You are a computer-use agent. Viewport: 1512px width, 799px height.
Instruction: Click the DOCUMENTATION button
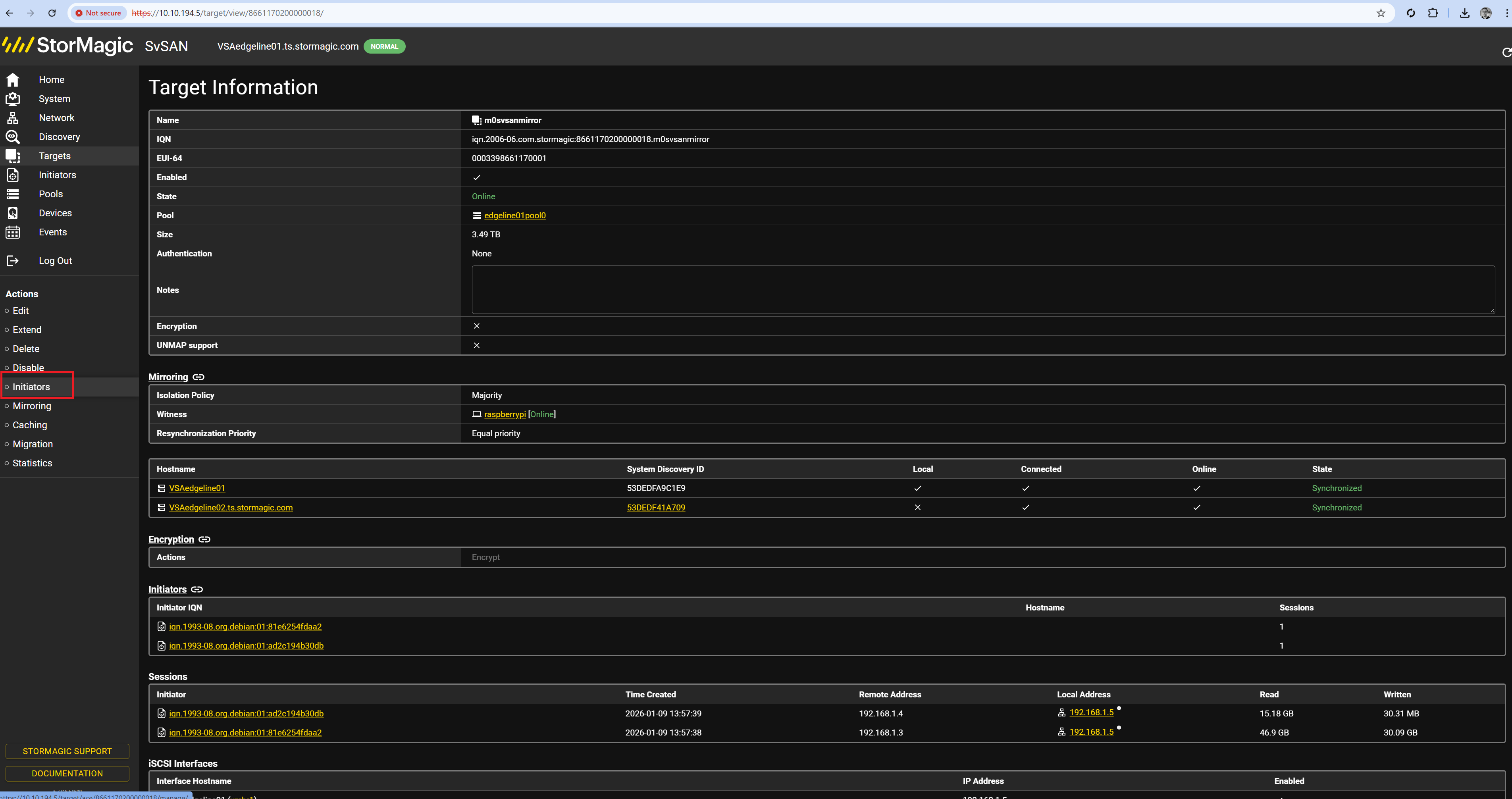[x=67, y=774]
